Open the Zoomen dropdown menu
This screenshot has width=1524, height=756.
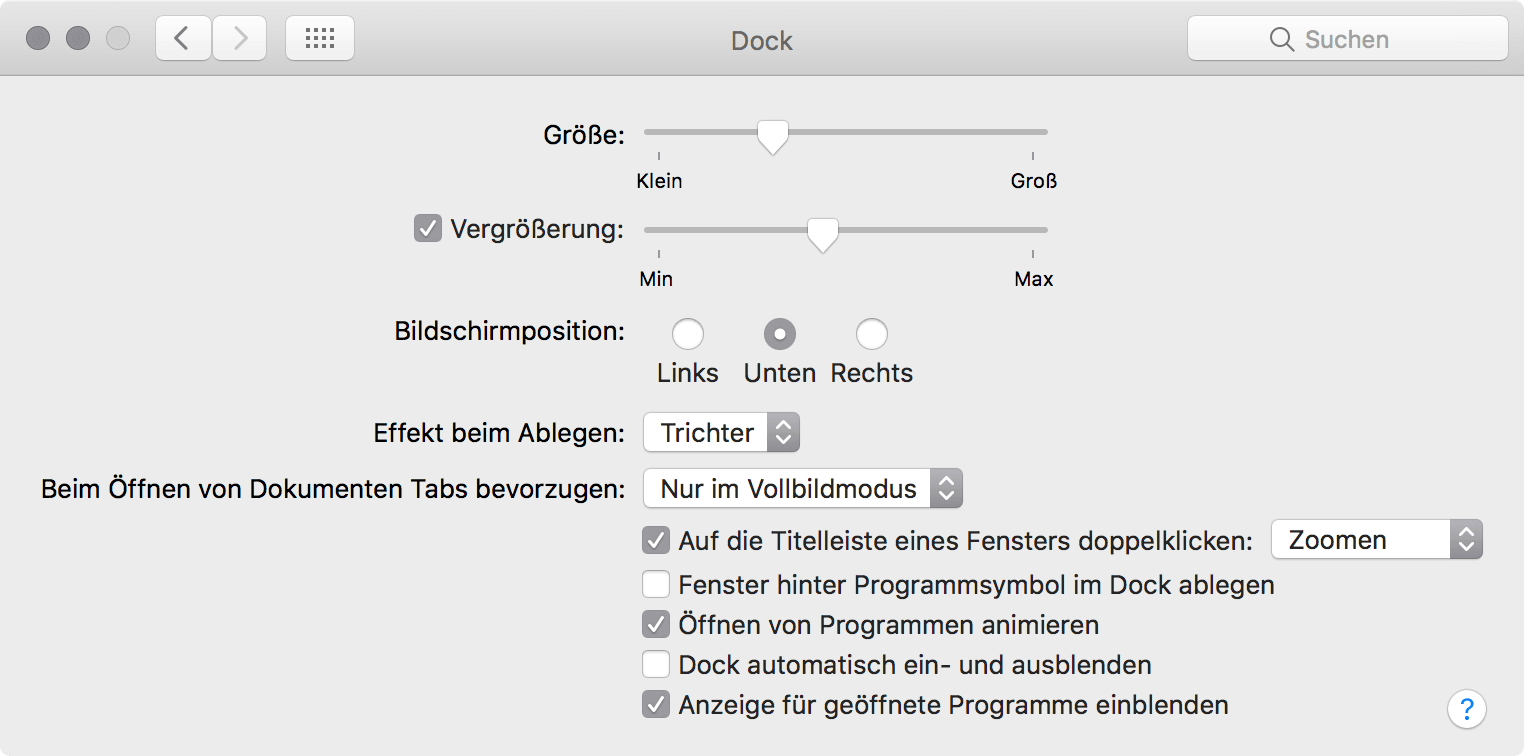(1376, 540)
